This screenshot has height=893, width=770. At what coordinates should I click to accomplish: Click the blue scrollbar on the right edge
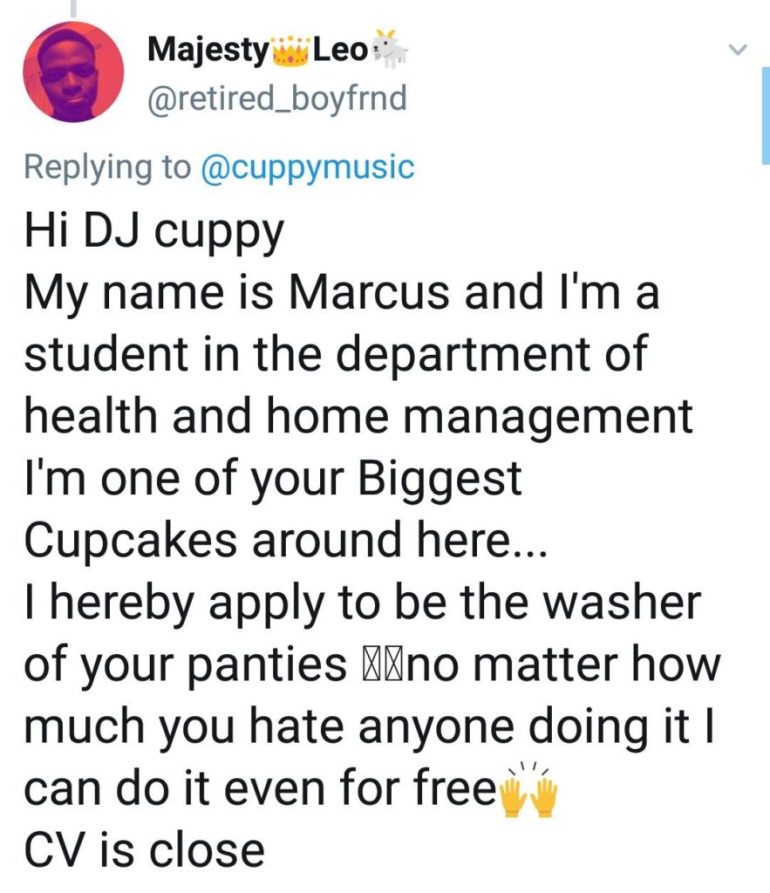(765, 120)
